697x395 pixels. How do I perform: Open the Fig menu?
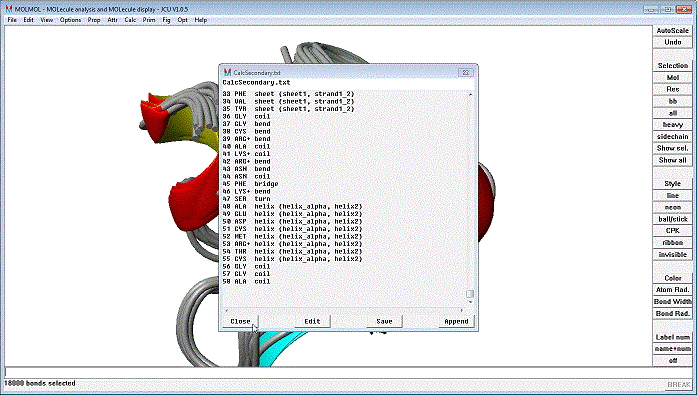pyautogui.click(x=166, y=20)
